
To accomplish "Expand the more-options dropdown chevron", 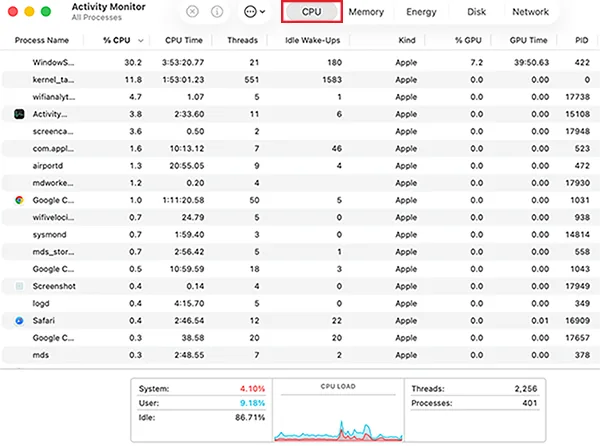I will [262, 12].
